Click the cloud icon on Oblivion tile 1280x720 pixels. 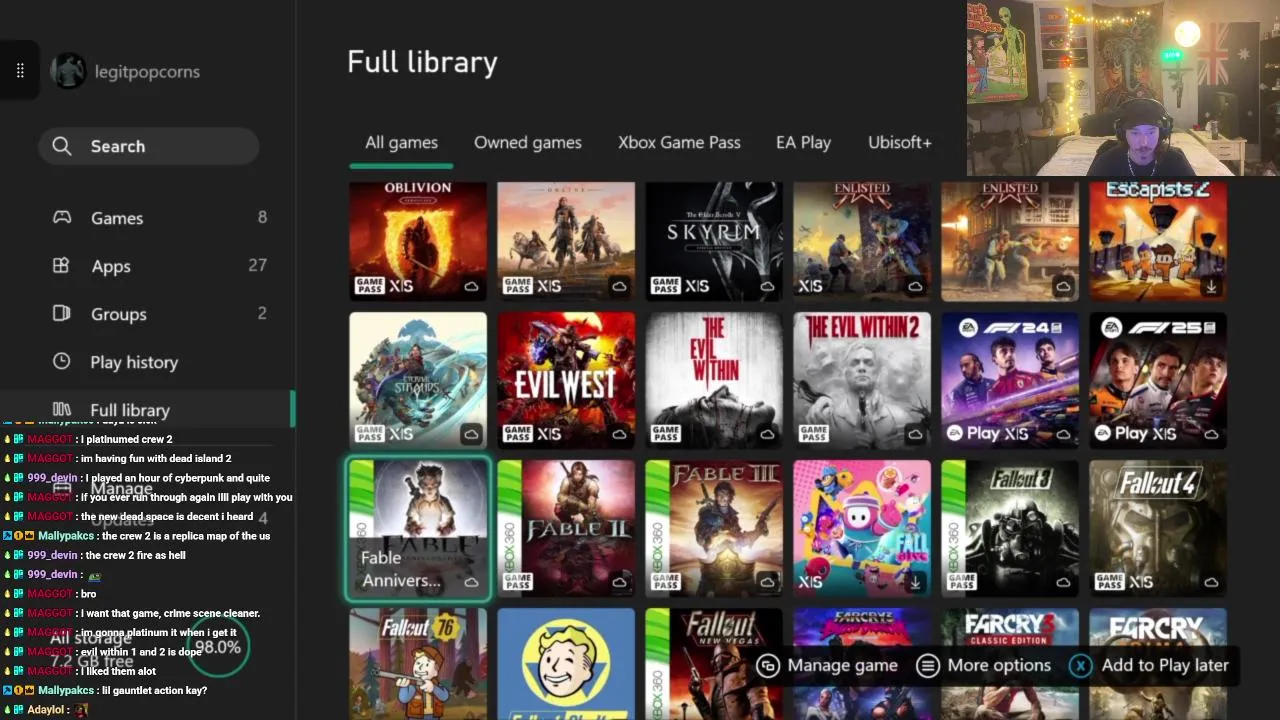point(471,287)
